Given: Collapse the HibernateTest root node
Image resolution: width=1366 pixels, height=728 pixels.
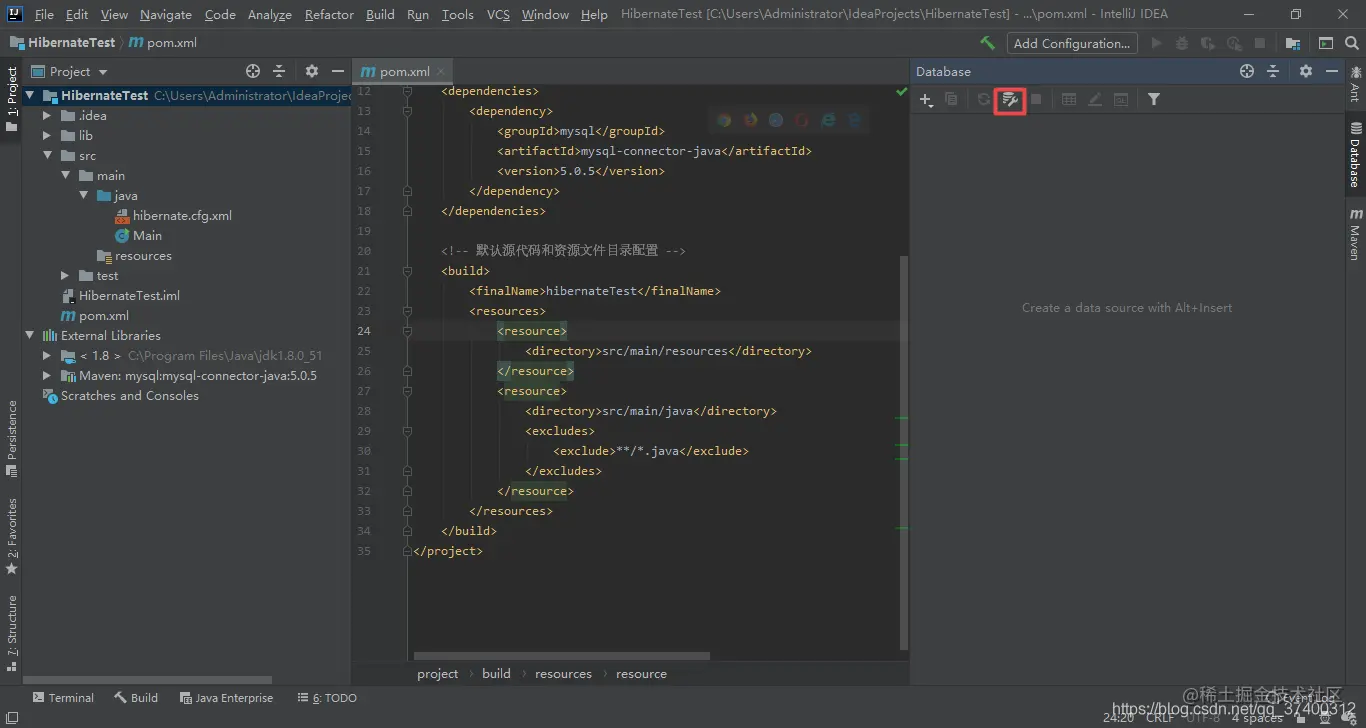Looking at the screenshot, I should point(31,96).
